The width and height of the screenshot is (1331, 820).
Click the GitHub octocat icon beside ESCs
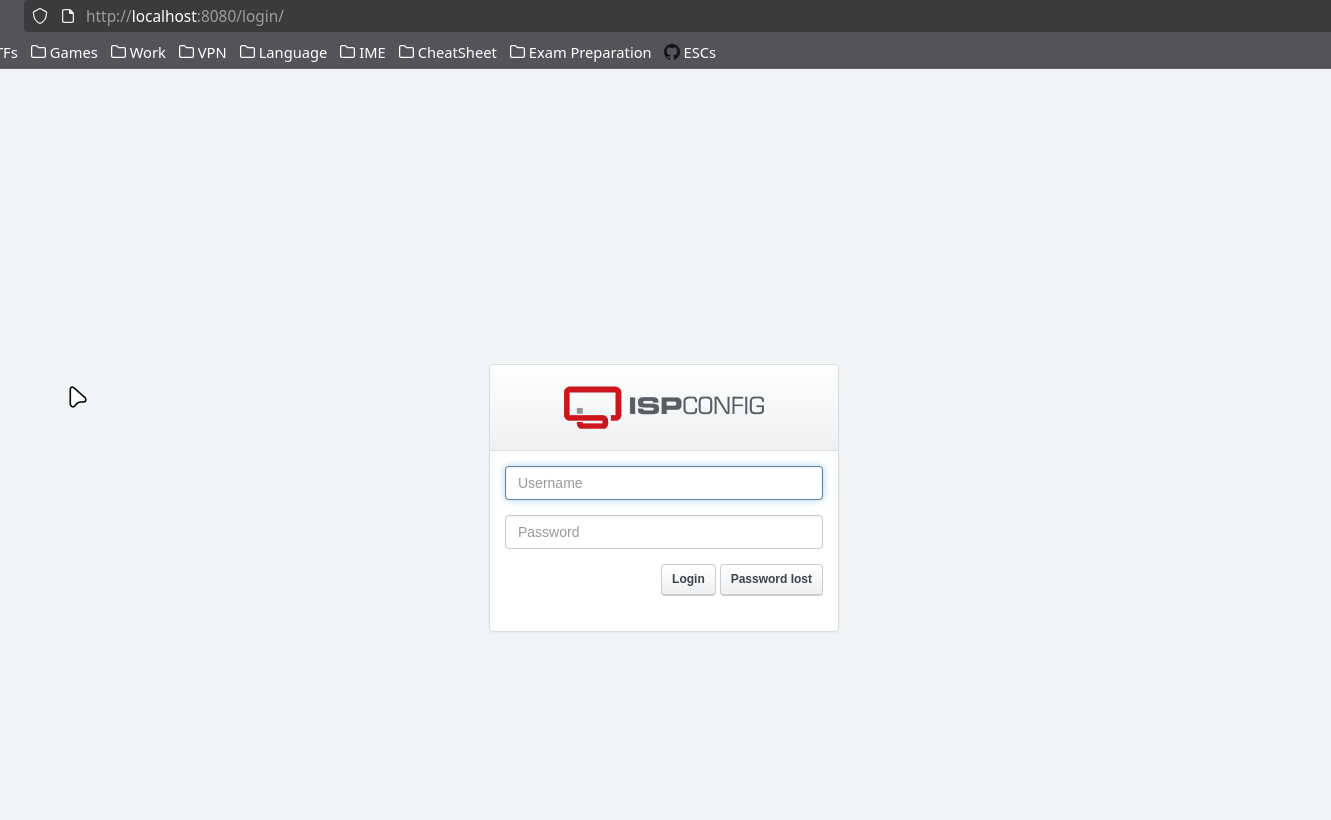click(672, 52)
